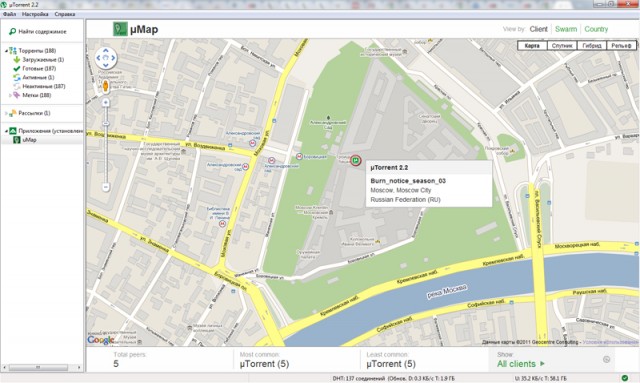This screenshot has width=640, height=383.
Task: Click the Активные arrows icon
Action: click(x=17, y=77)
